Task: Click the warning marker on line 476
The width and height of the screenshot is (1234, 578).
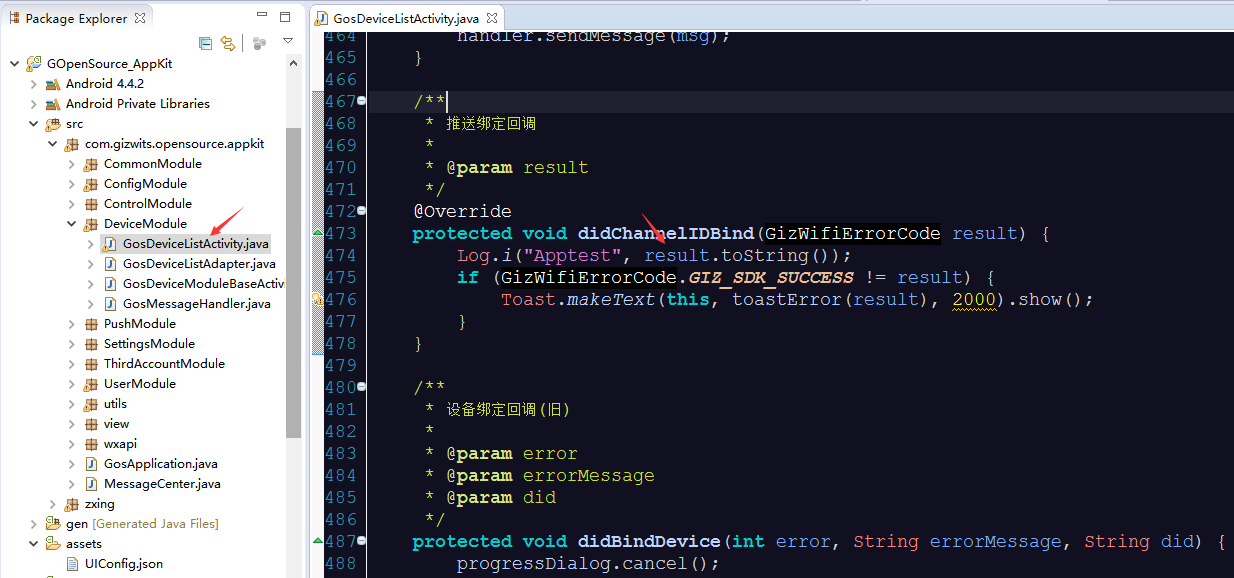Action: [317, 299]
